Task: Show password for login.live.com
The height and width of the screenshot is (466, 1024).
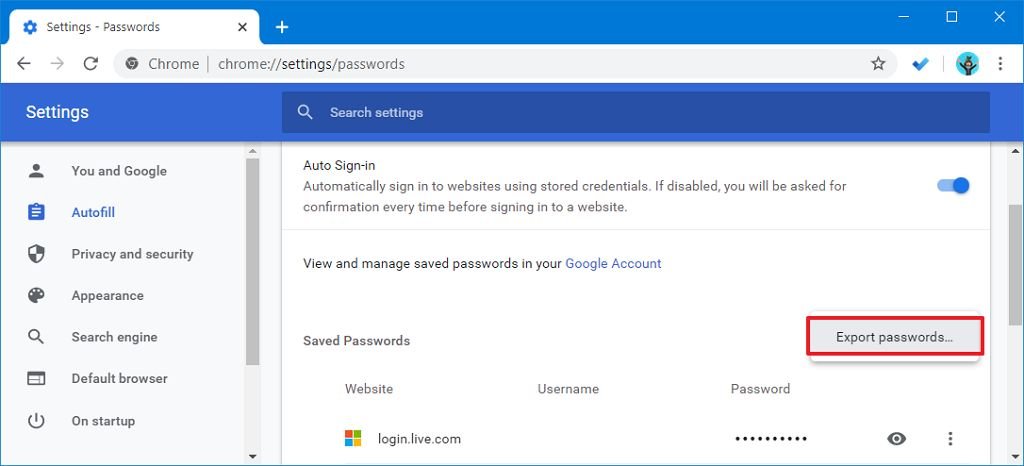Action: click(x=897, y=438)
